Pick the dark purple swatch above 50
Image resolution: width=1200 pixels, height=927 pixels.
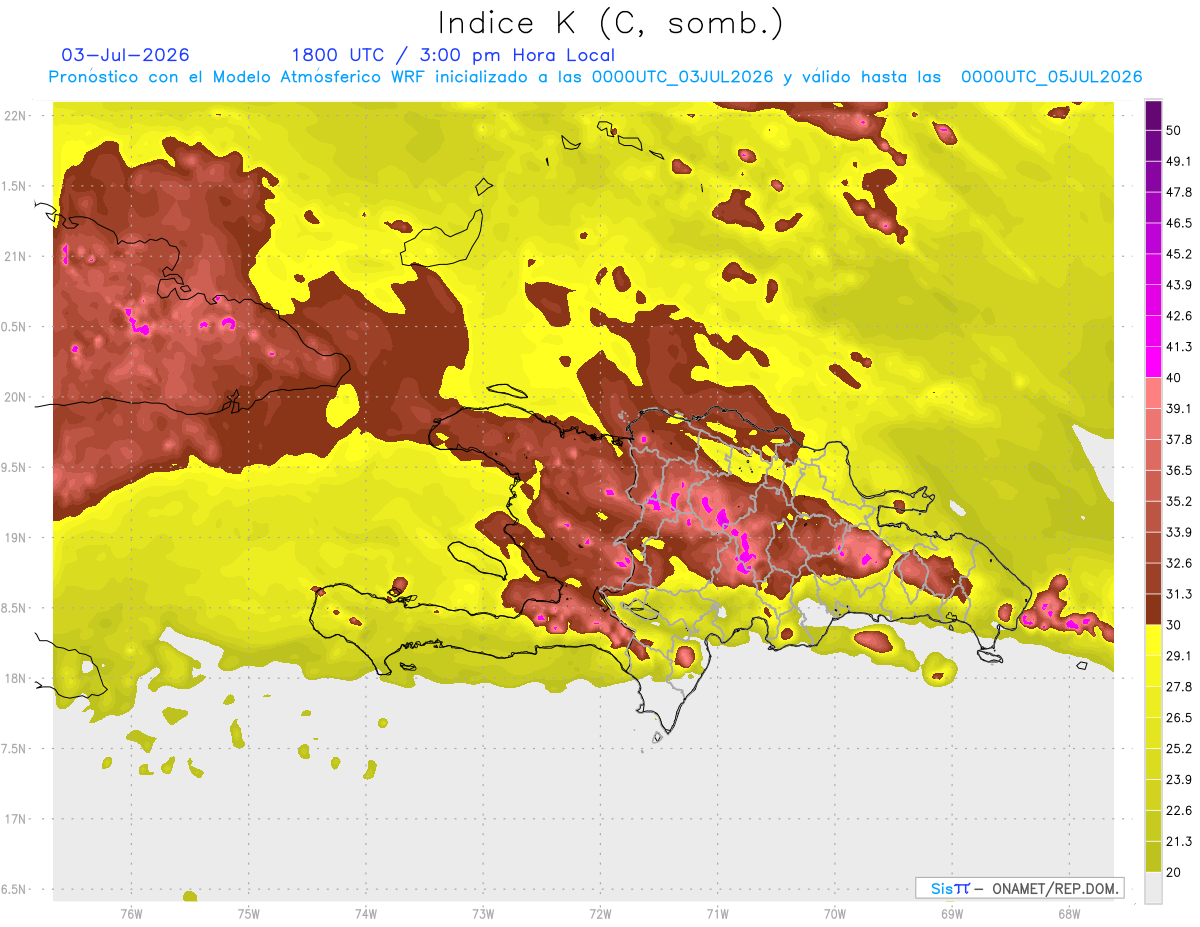(x=1153, y=116)
